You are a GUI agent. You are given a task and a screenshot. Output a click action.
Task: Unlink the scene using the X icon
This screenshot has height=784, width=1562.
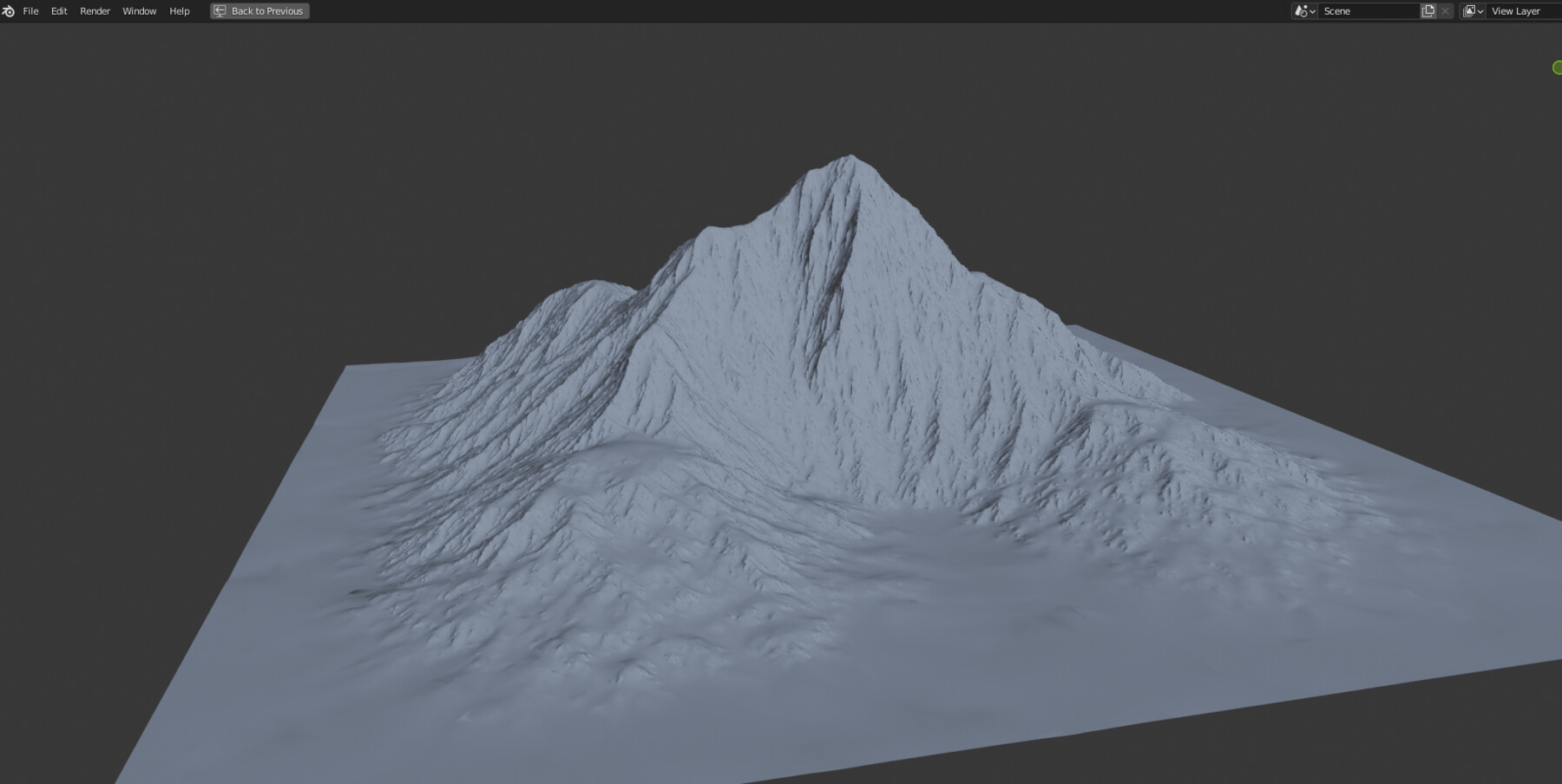click(x=1444, y=10)
